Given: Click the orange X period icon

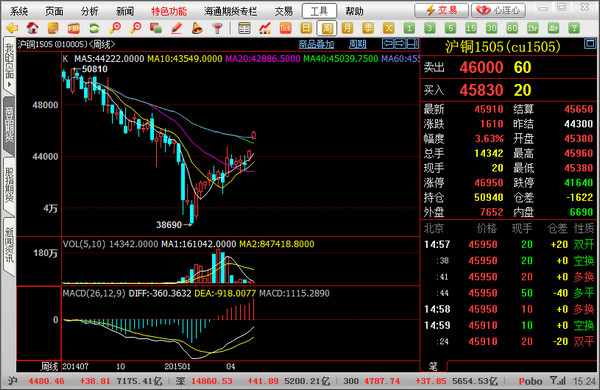Looking at the screenshot, I should pos(389,28).
